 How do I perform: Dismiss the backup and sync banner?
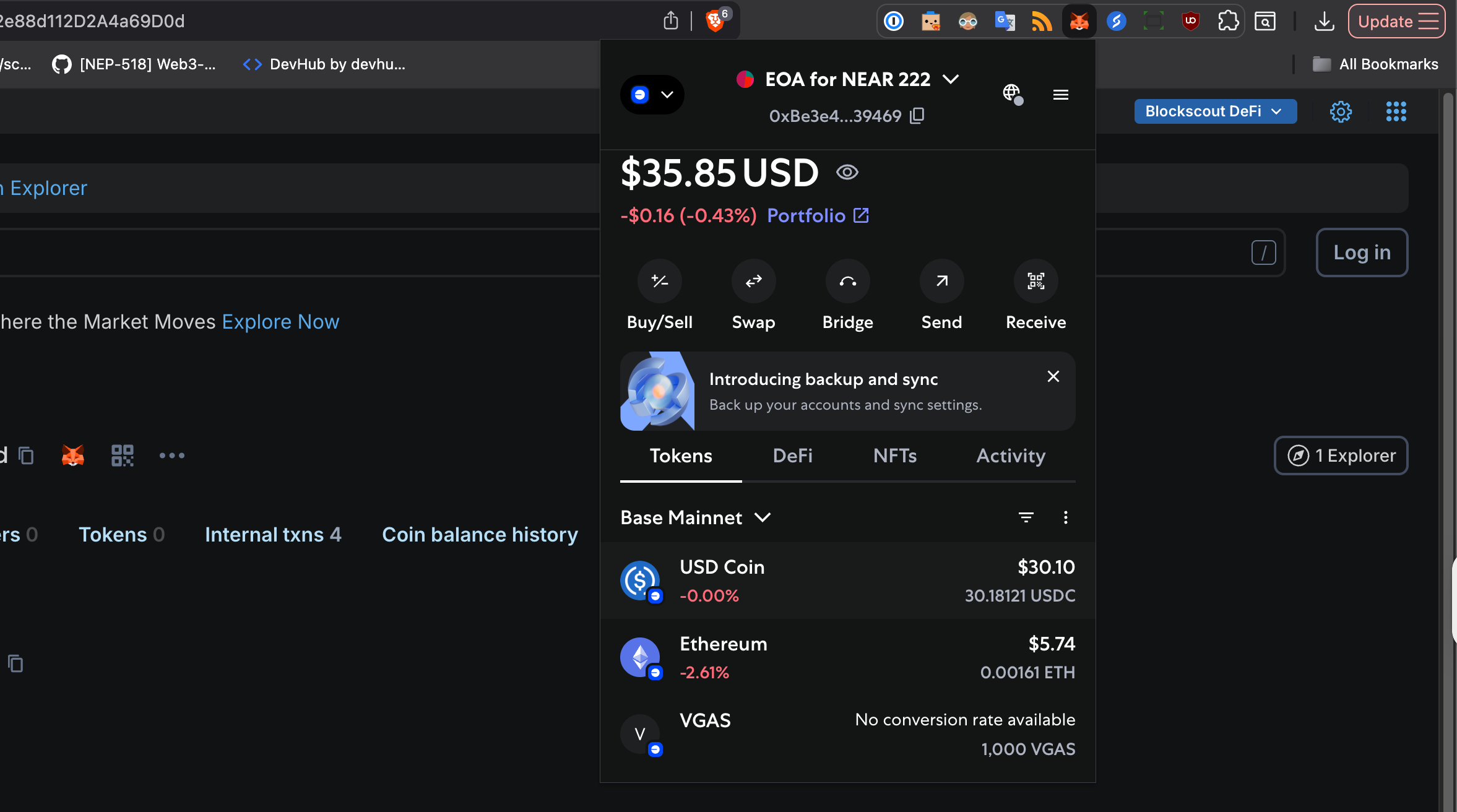pos(1053,376)
